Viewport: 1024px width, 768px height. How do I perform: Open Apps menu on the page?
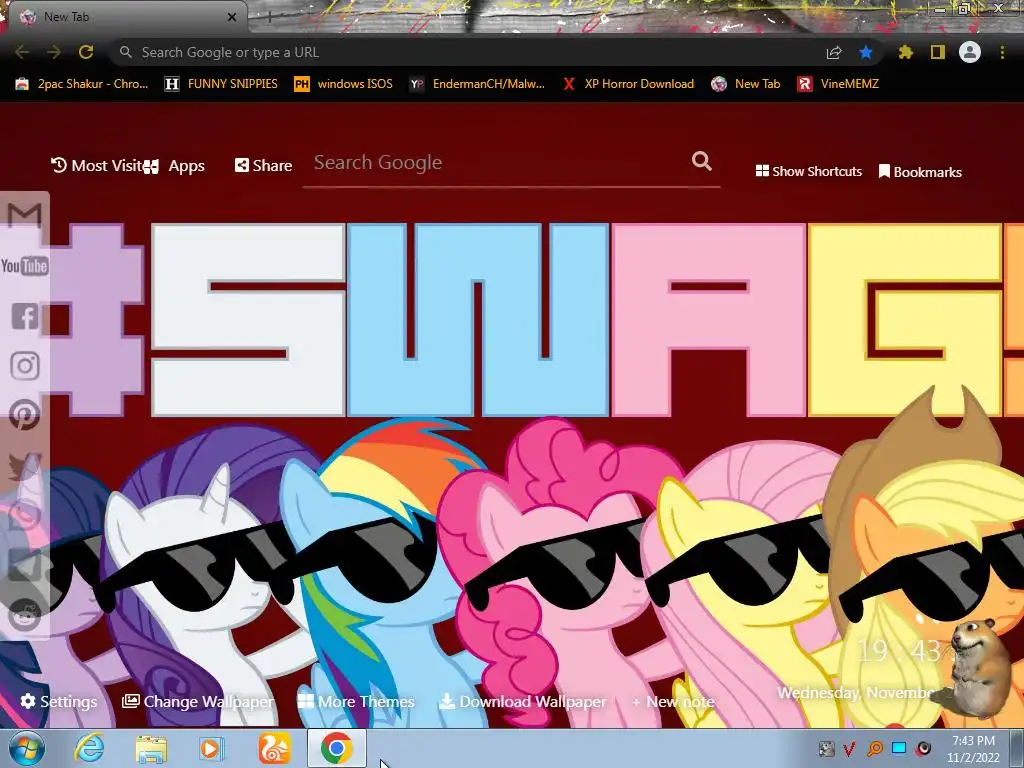click(x=174, y=166)
